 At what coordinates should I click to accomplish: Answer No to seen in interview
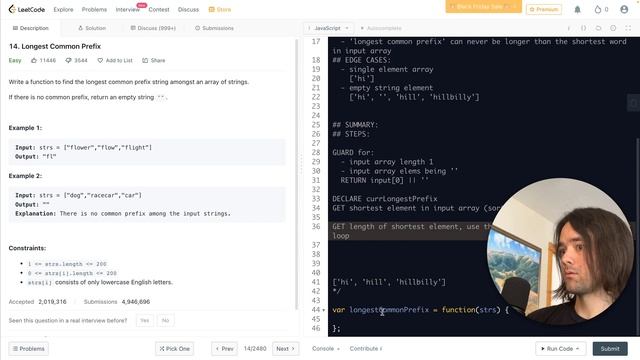[x=165, y=320]
